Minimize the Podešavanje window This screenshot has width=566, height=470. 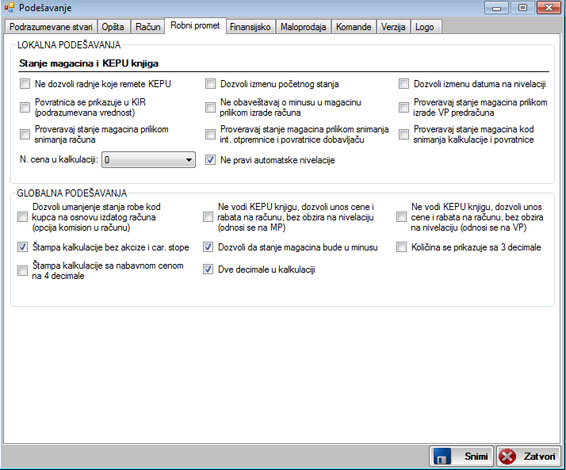[496, 8]
